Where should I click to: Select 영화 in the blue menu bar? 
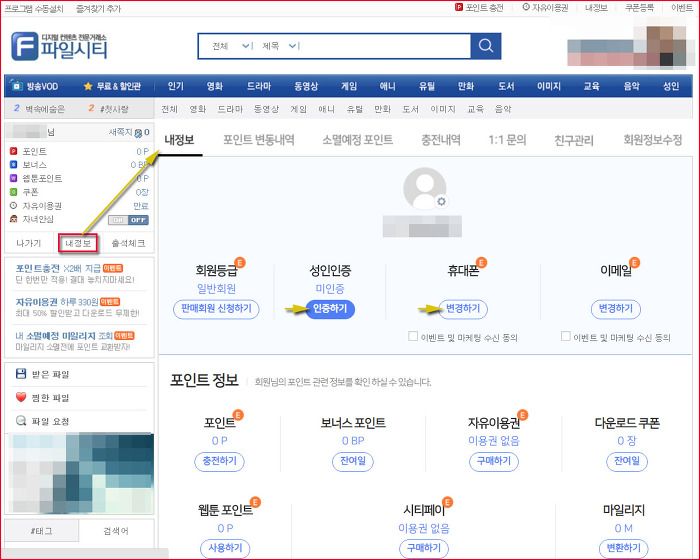(x=214, y=86)
